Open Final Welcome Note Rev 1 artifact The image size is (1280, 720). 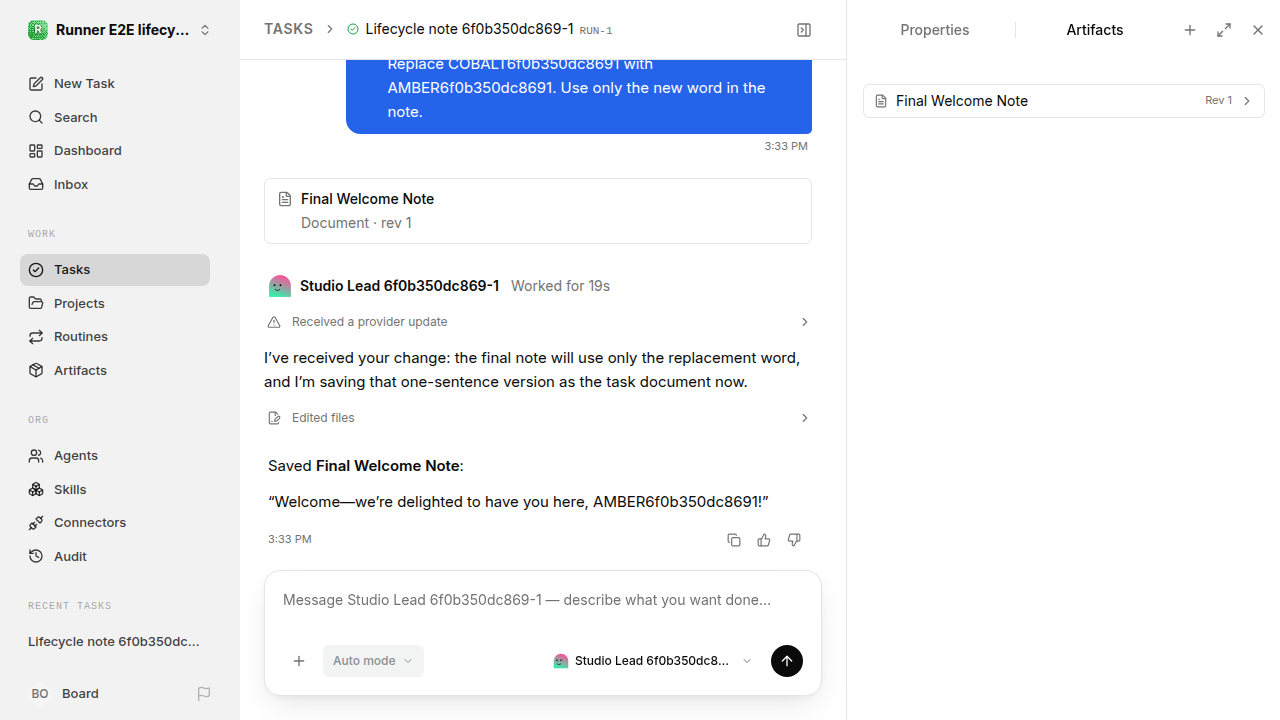1064,101
